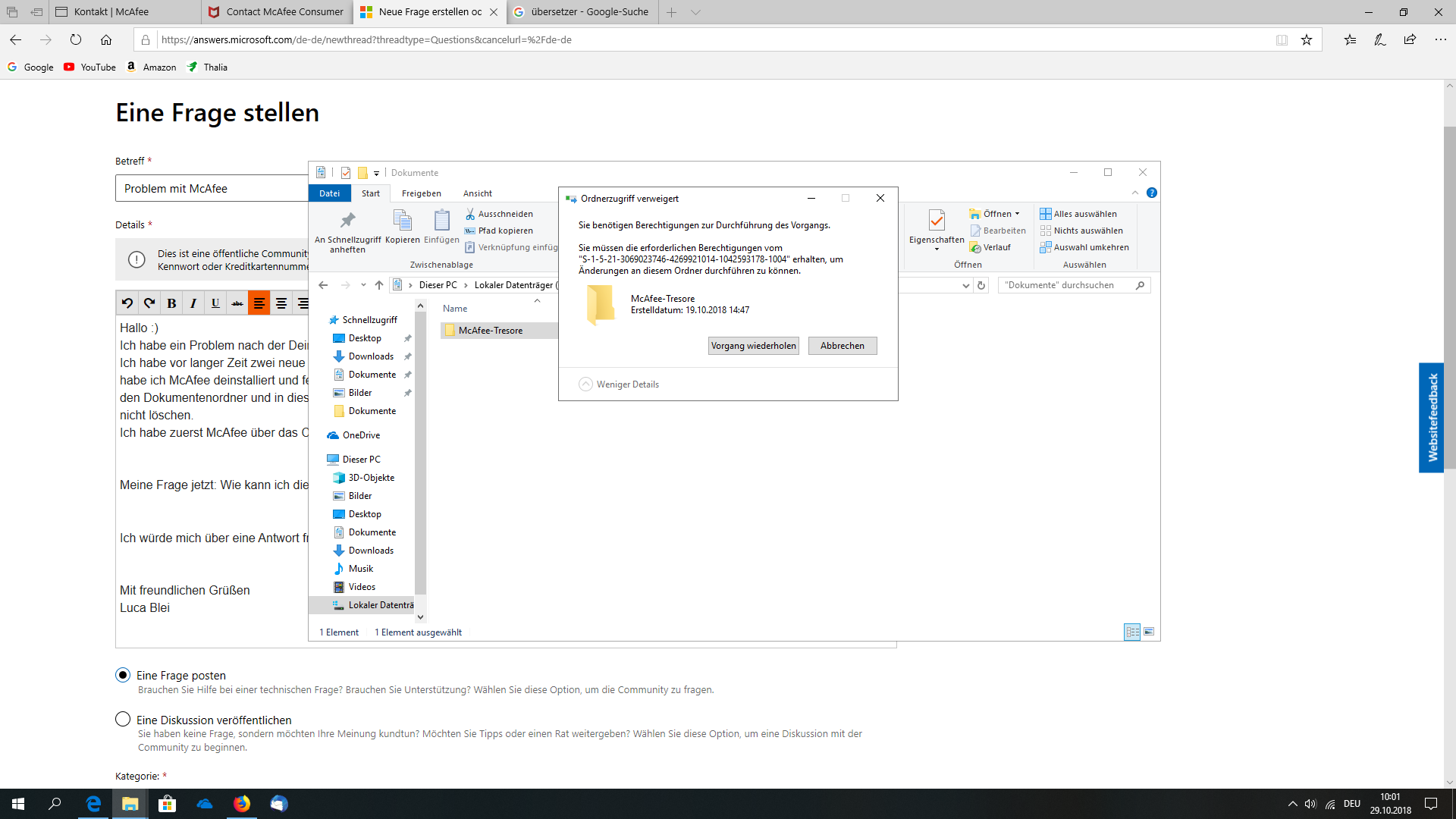Screen dimensions: 1456x819
Task: Click the Windows Start button
Action: 18,804
